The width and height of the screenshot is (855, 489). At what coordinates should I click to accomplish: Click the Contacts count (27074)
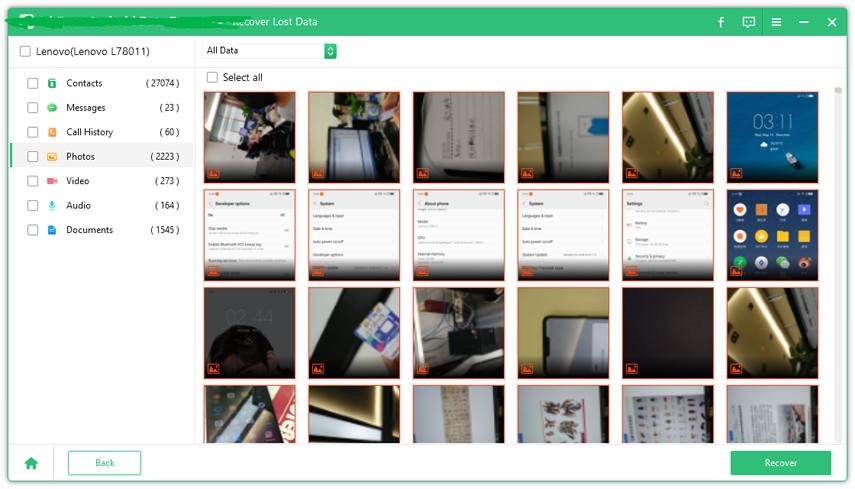coord(162,83)
